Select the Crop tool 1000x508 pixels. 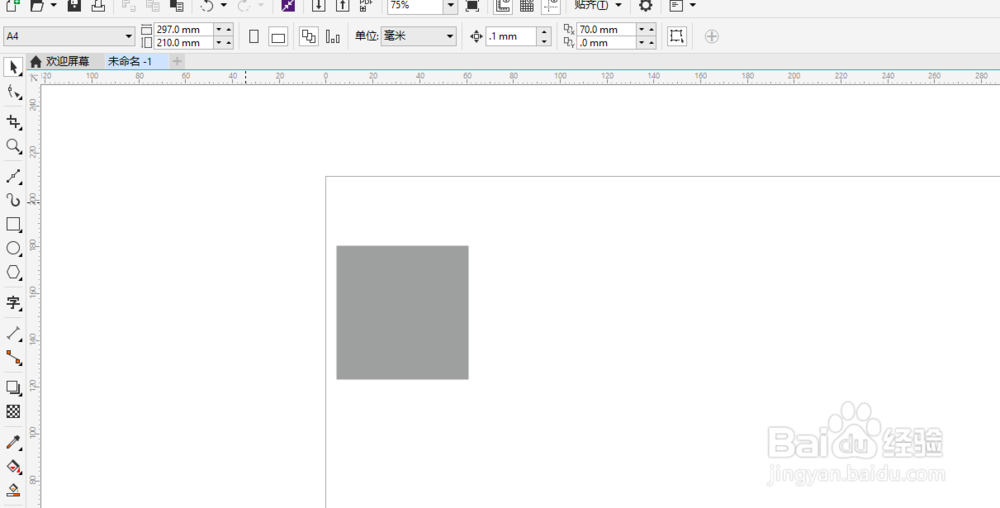point(13,122)
